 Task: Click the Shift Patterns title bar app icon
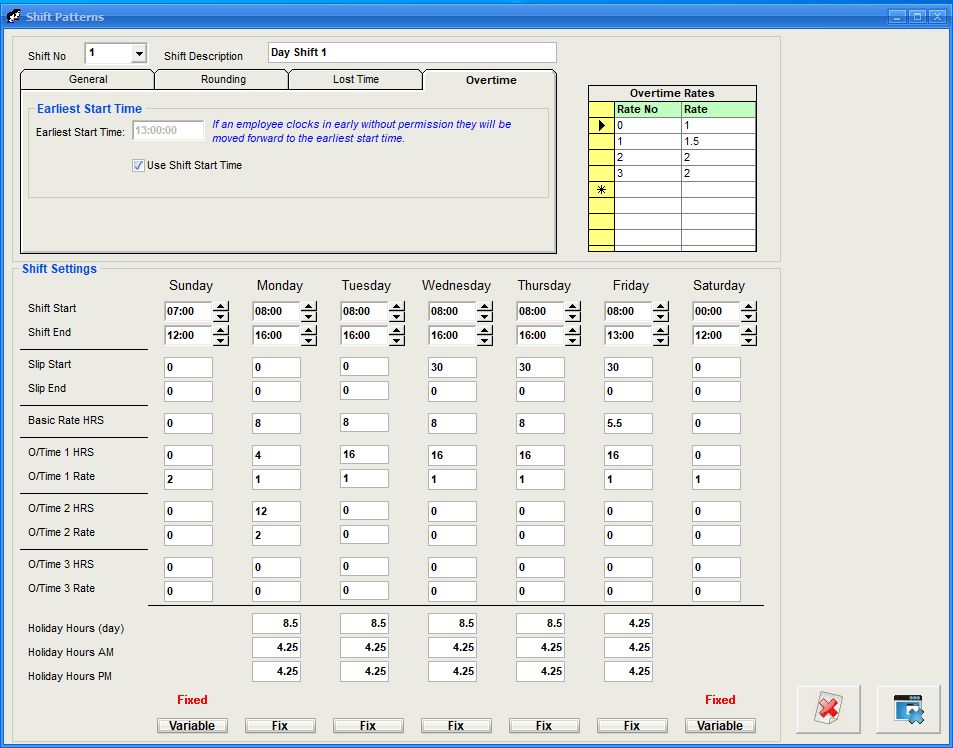[x=14, y=16]
